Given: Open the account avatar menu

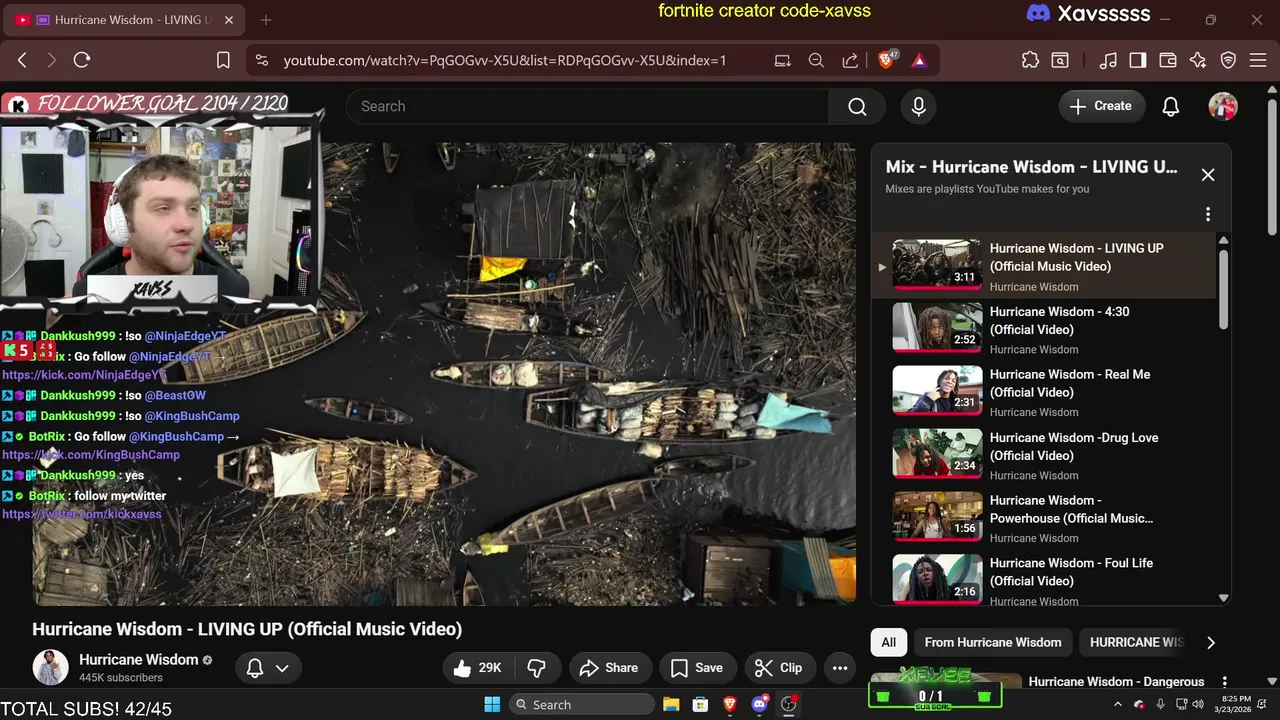Looking at the screenshot, I should coord(1223,106).
